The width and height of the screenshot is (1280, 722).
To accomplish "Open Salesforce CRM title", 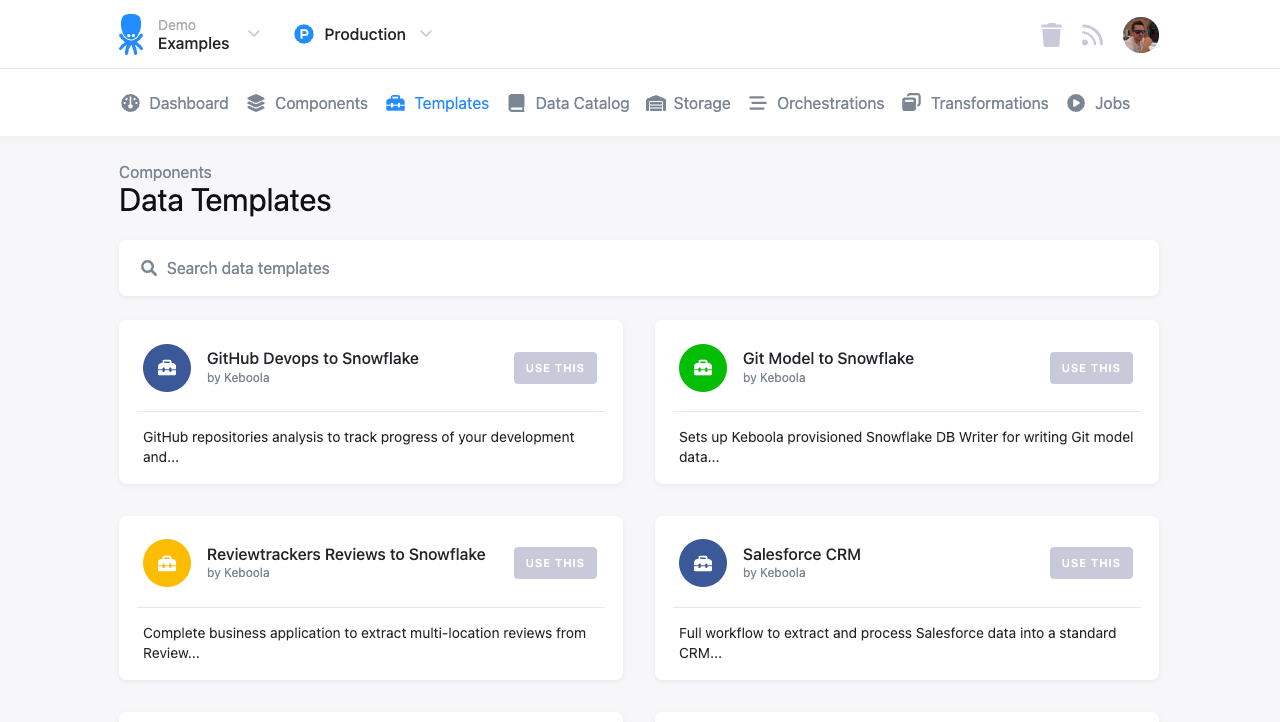I will [802, 554].
